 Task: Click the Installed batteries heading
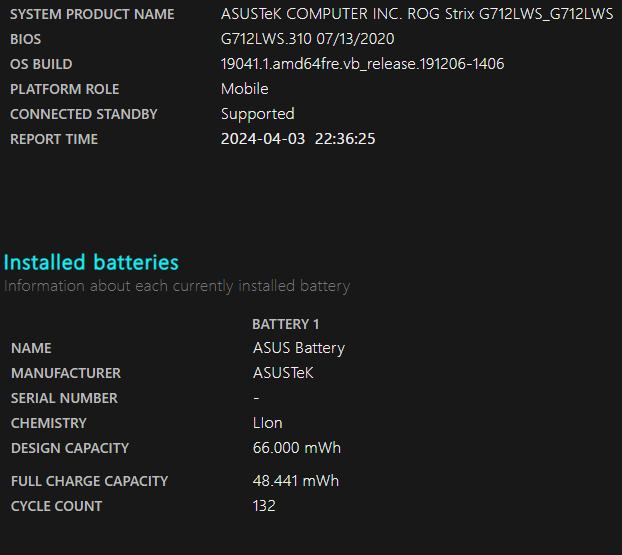point(91,262)
